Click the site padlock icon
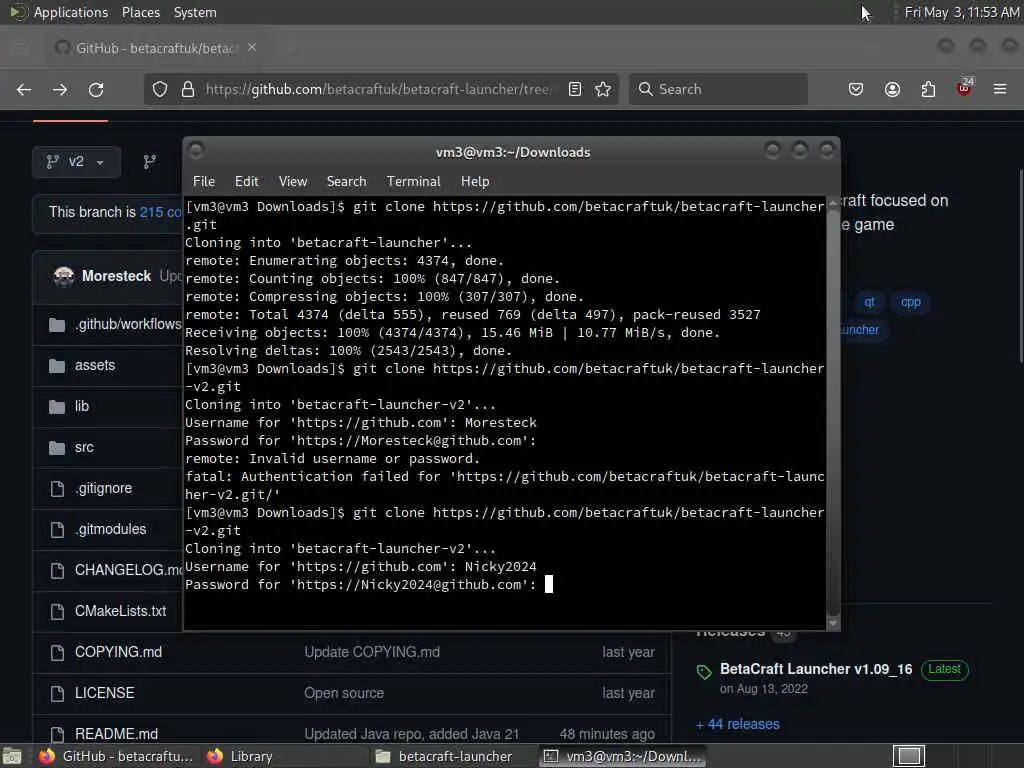 (x=188, y=89)
